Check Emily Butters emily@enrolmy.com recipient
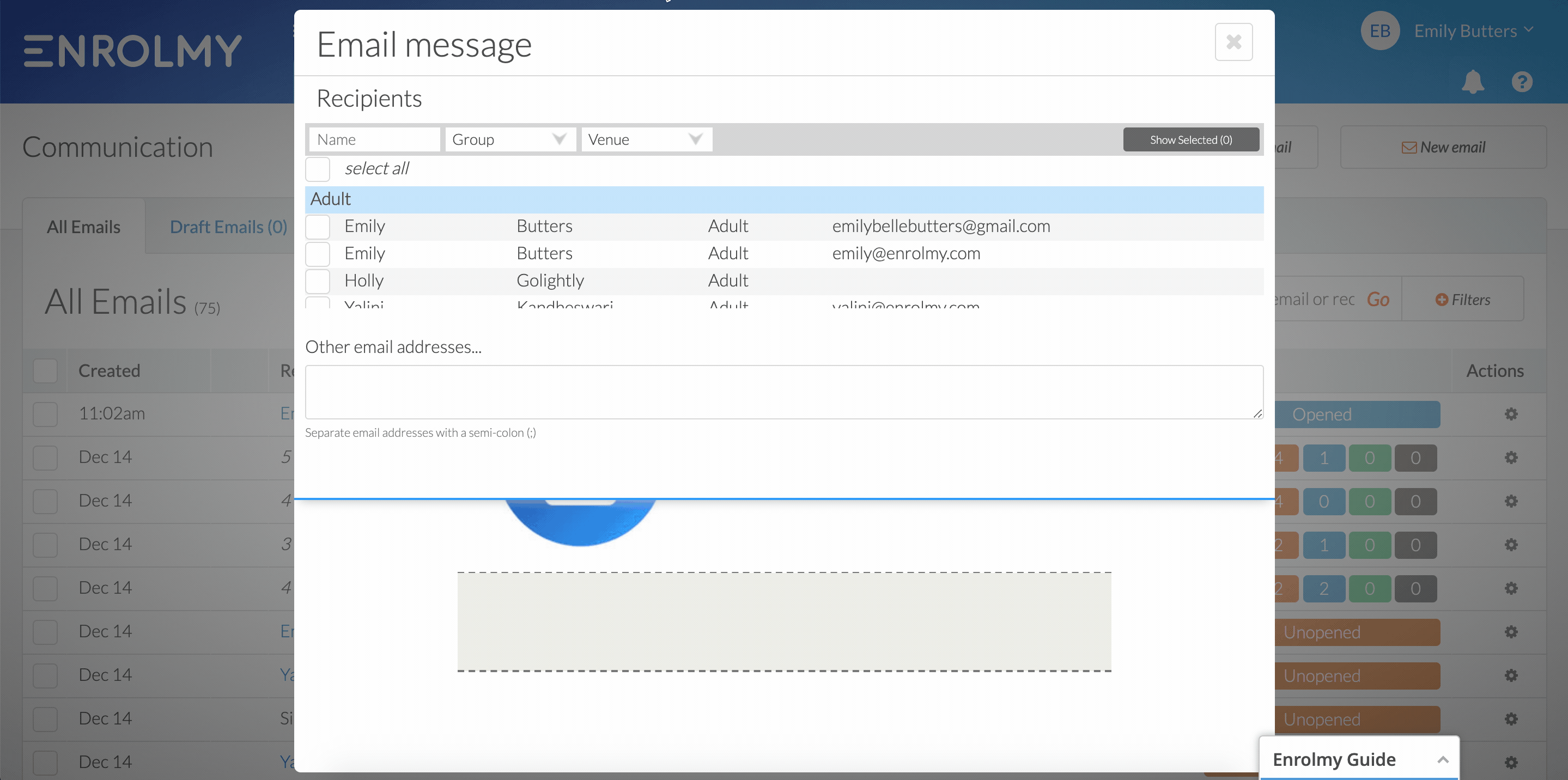The image size is (1568, 780). [318, 254]
